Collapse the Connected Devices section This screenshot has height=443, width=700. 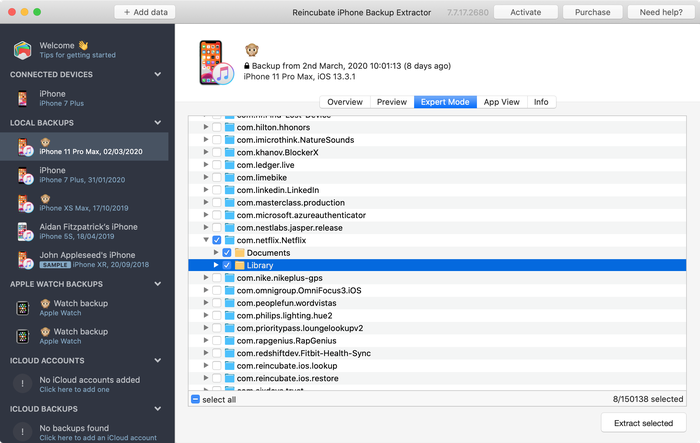coord(158,74)
